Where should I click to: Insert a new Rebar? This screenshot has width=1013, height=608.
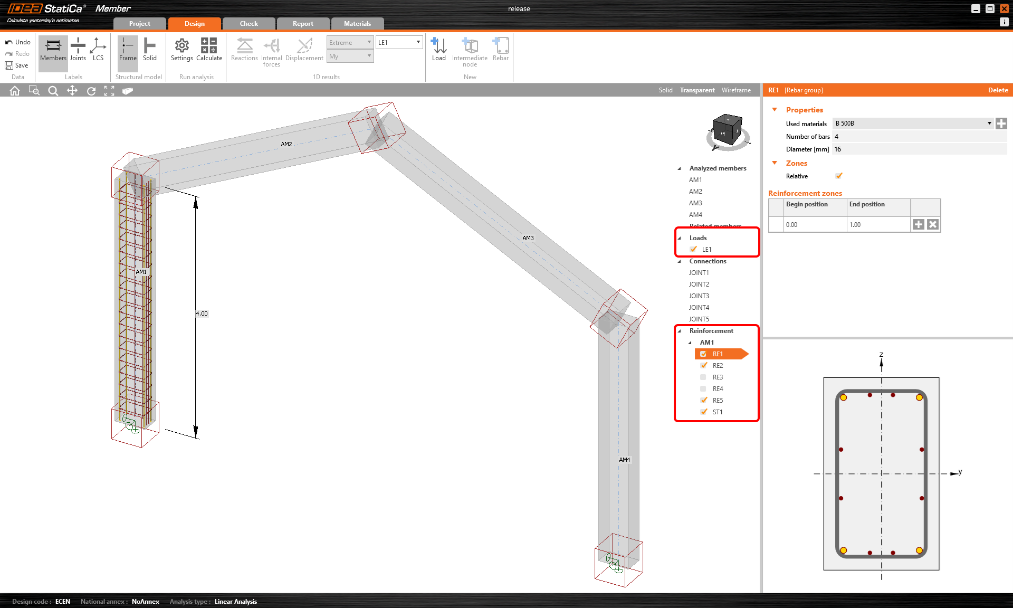click(x=501, y=48)
